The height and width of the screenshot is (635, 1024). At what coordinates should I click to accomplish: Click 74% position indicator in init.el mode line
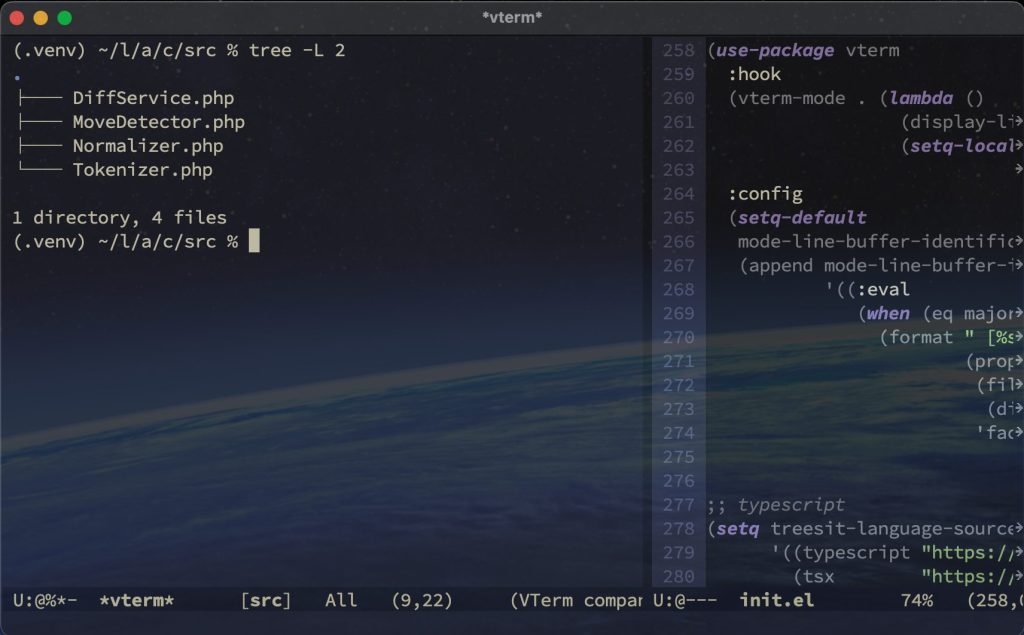[x=917, y=600]
